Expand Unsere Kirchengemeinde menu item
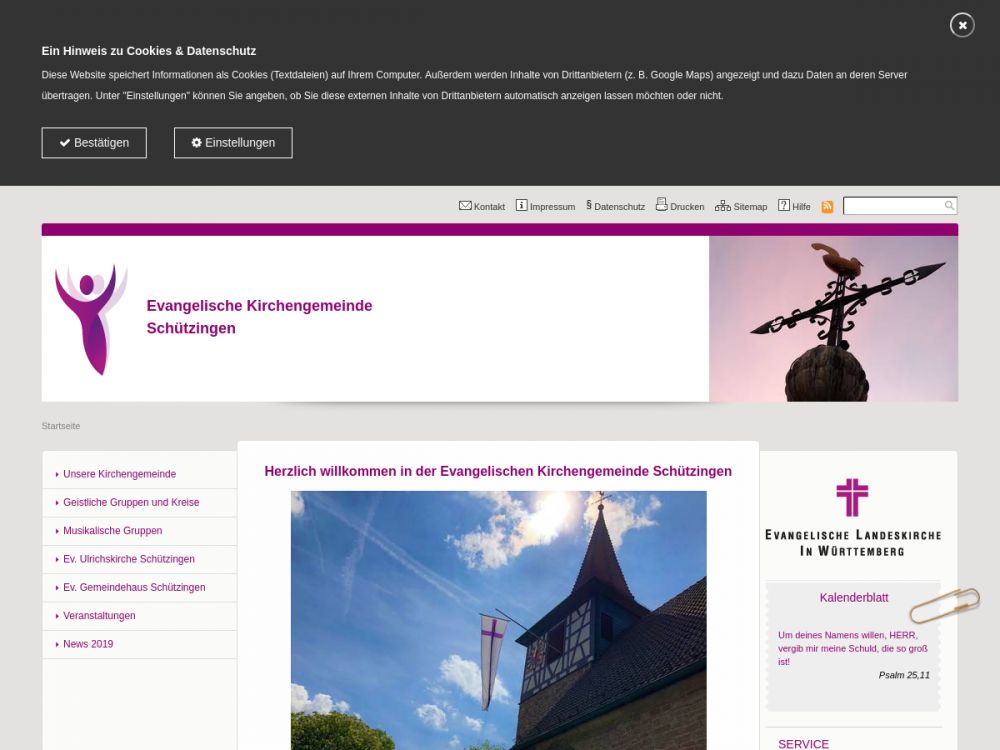The width and height of the screenshot is (1000, 750). (x=119, y=474)
